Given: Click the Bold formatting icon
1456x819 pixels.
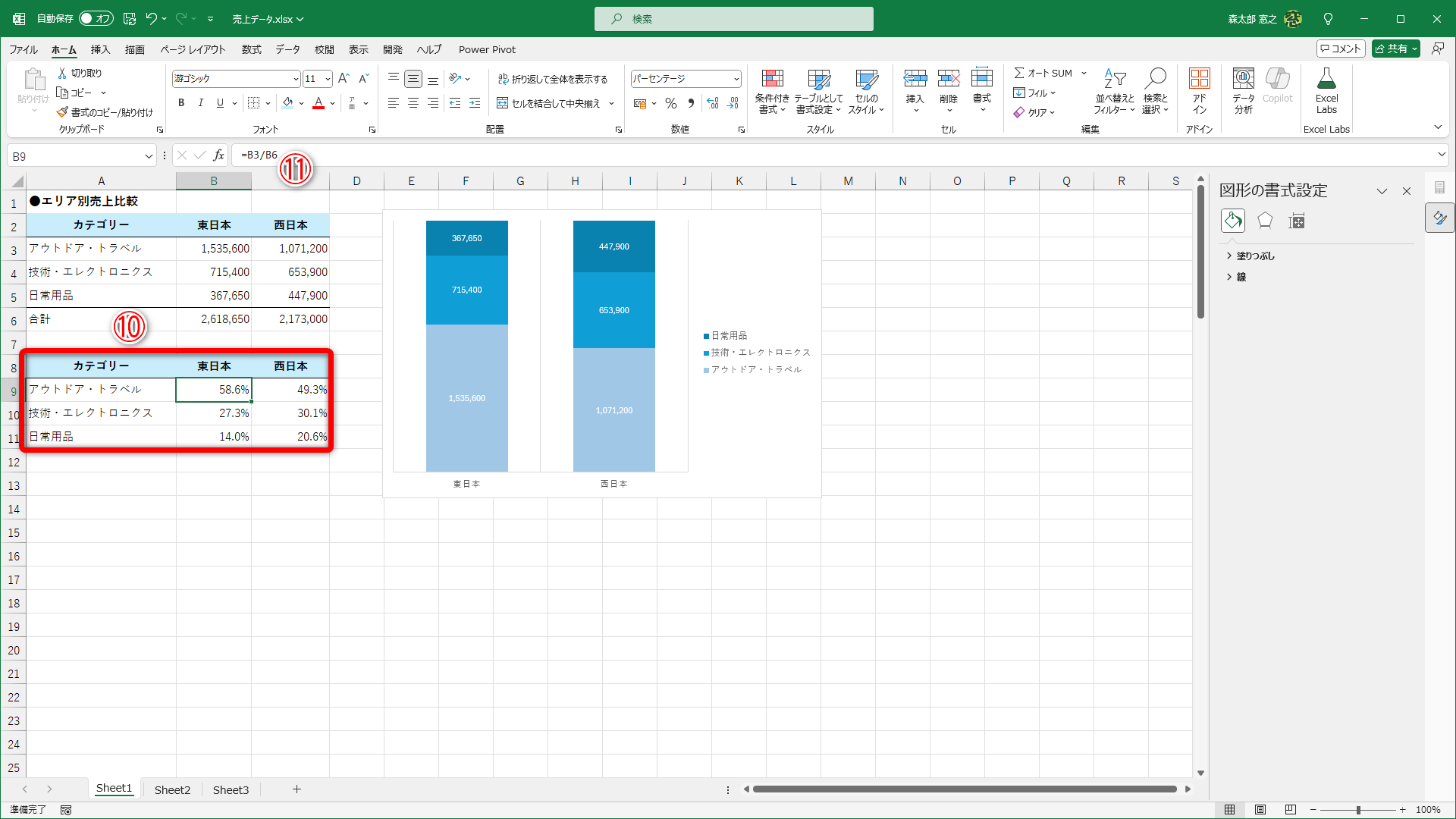Looking at the screenshot, I should pyautogui.click(x=181, y=103).
